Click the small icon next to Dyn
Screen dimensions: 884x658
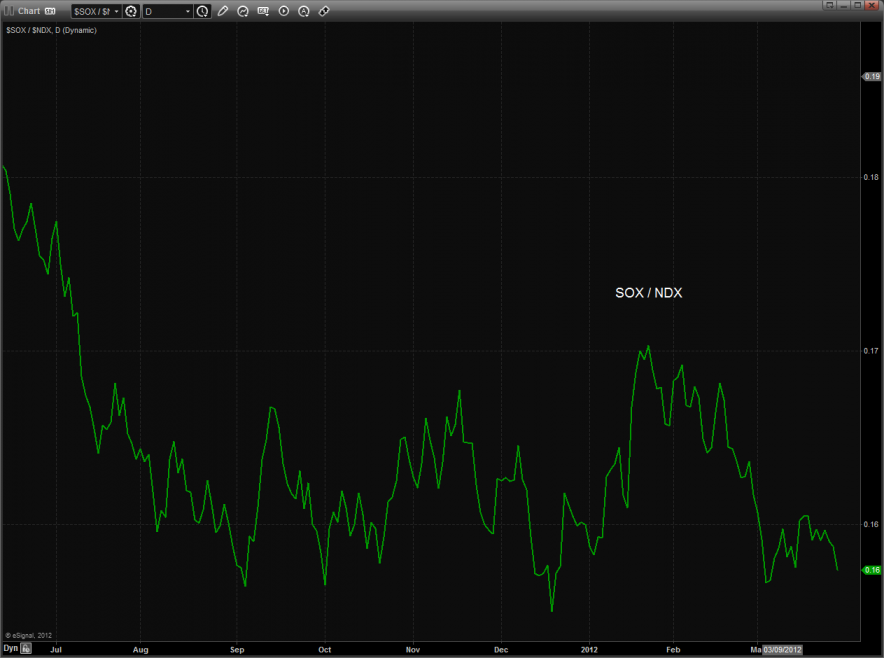(x=27, y=648)
